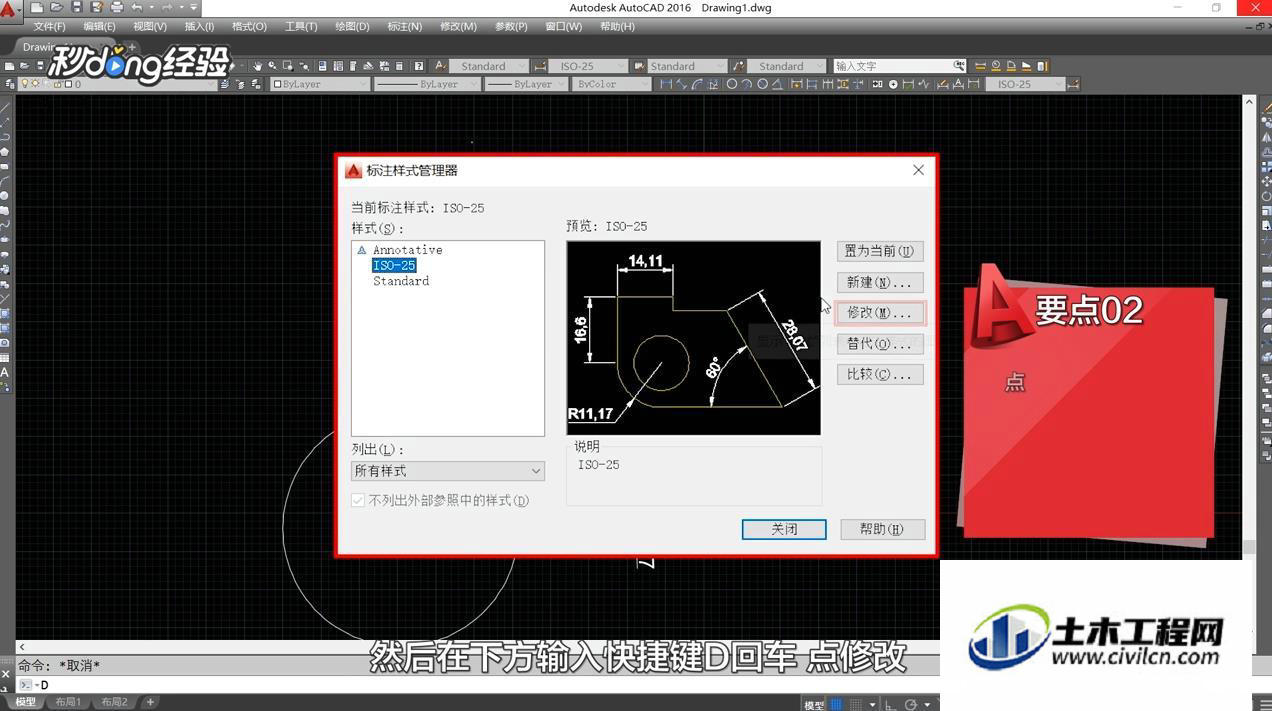1272x711 pixels.
Task: Click the linear dimension tool icon
Action: tap(667, 84)
